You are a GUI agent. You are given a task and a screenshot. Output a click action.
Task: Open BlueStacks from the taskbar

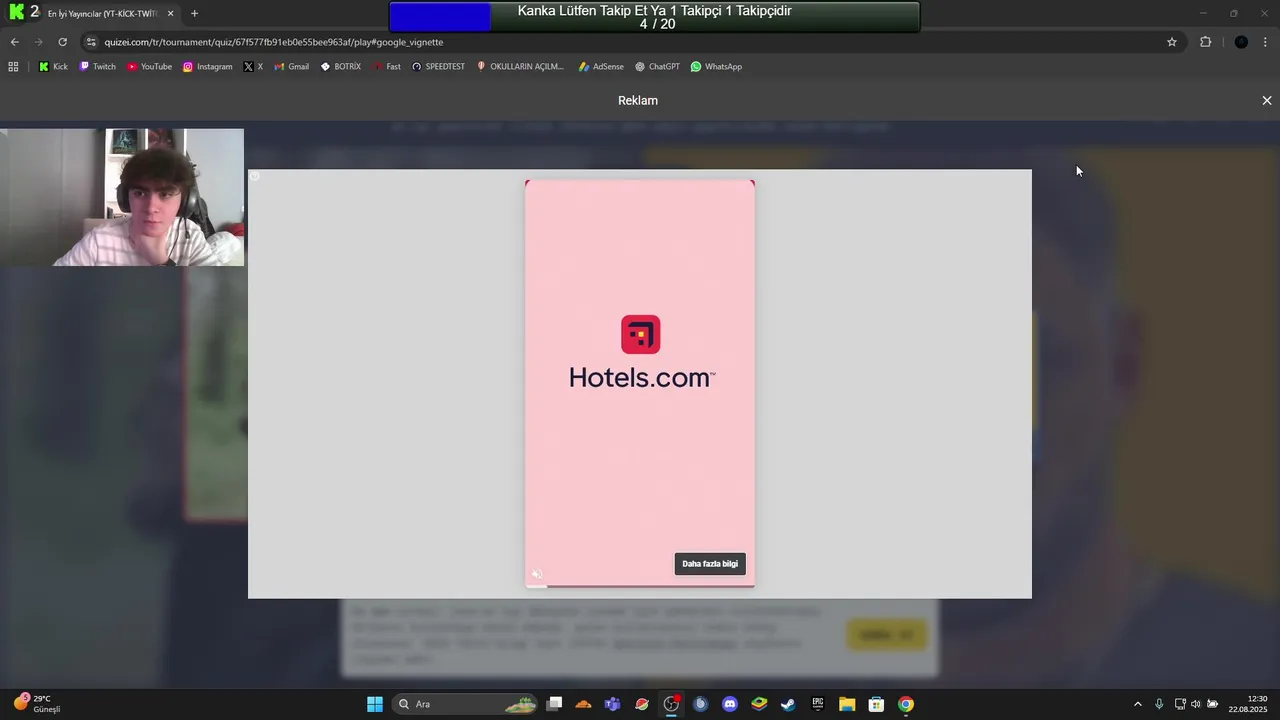pyautogui.click(x=759, y=704)
